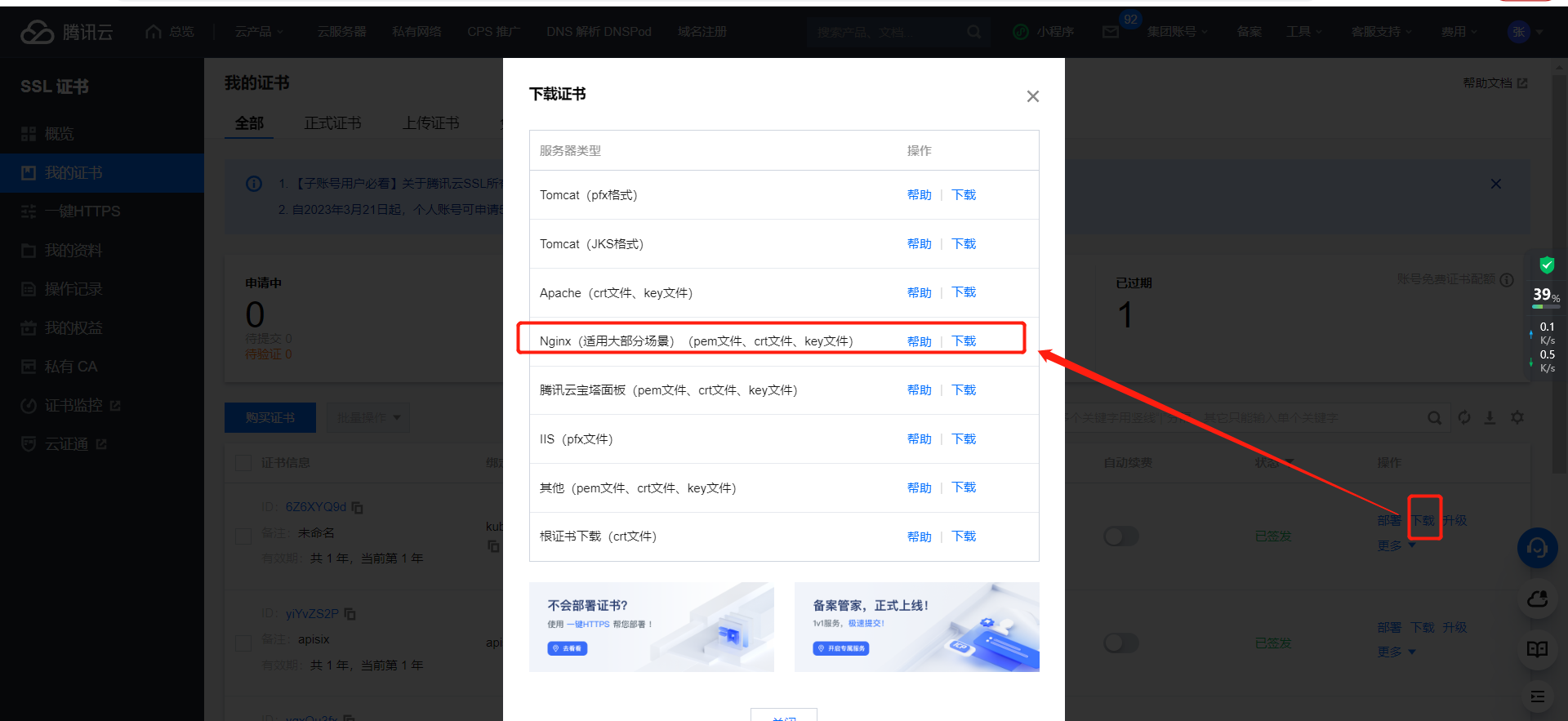
Task: Toggle auto-renew for apisix certificate
Action: 1120,643
